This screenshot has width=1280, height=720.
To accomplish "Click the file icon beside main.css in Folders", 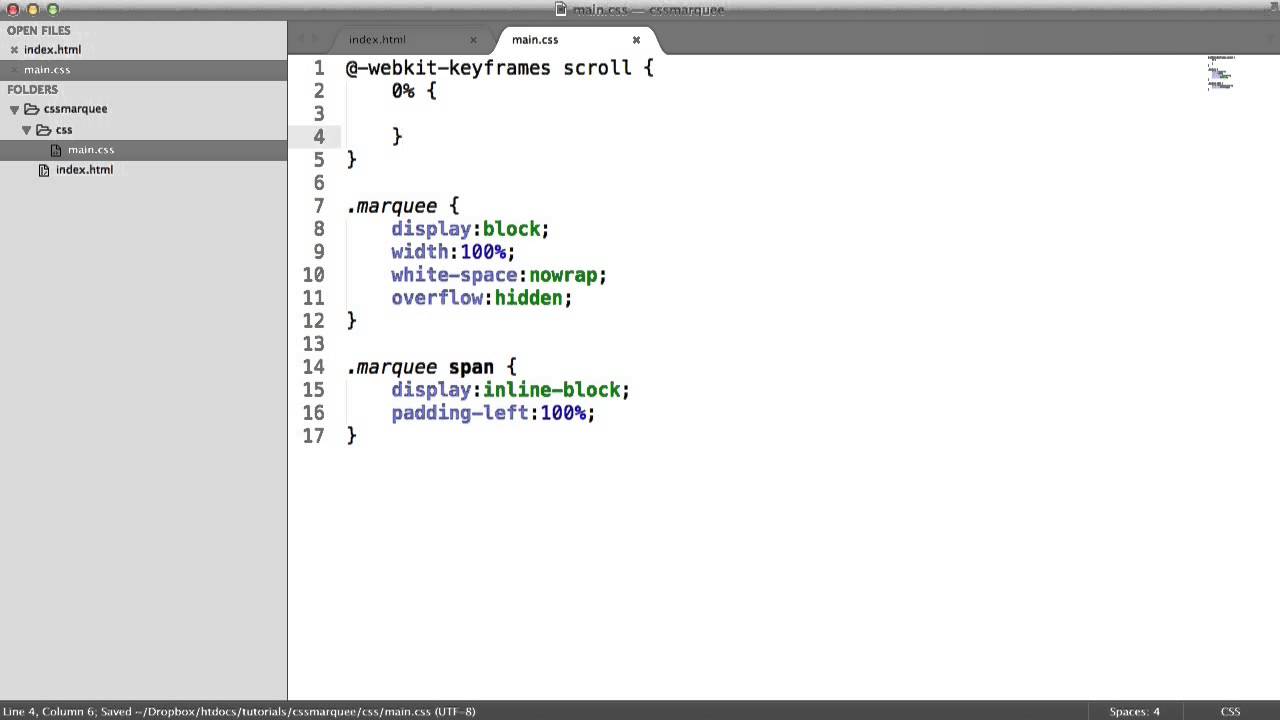I will pos(56,150).
